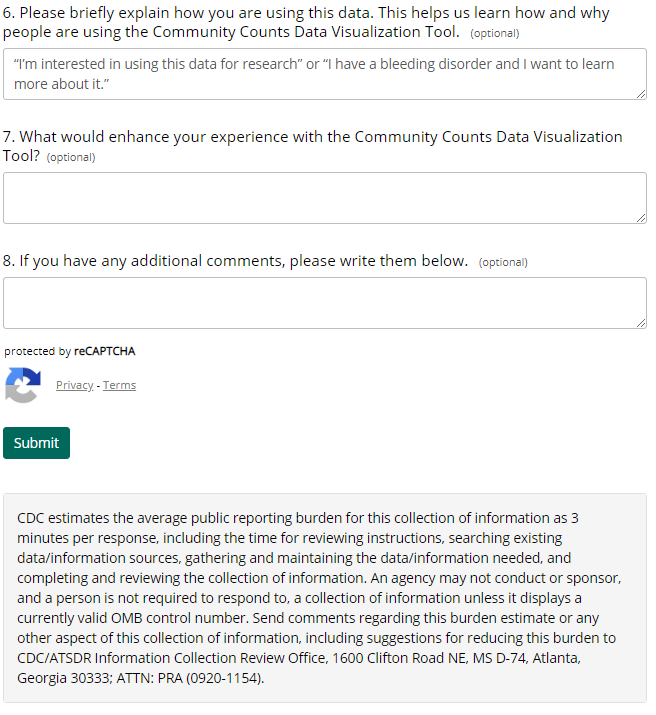Click resize handle of question 8 textbox
The height and width of the screenshot is (715, 656).
pos(641,323)
